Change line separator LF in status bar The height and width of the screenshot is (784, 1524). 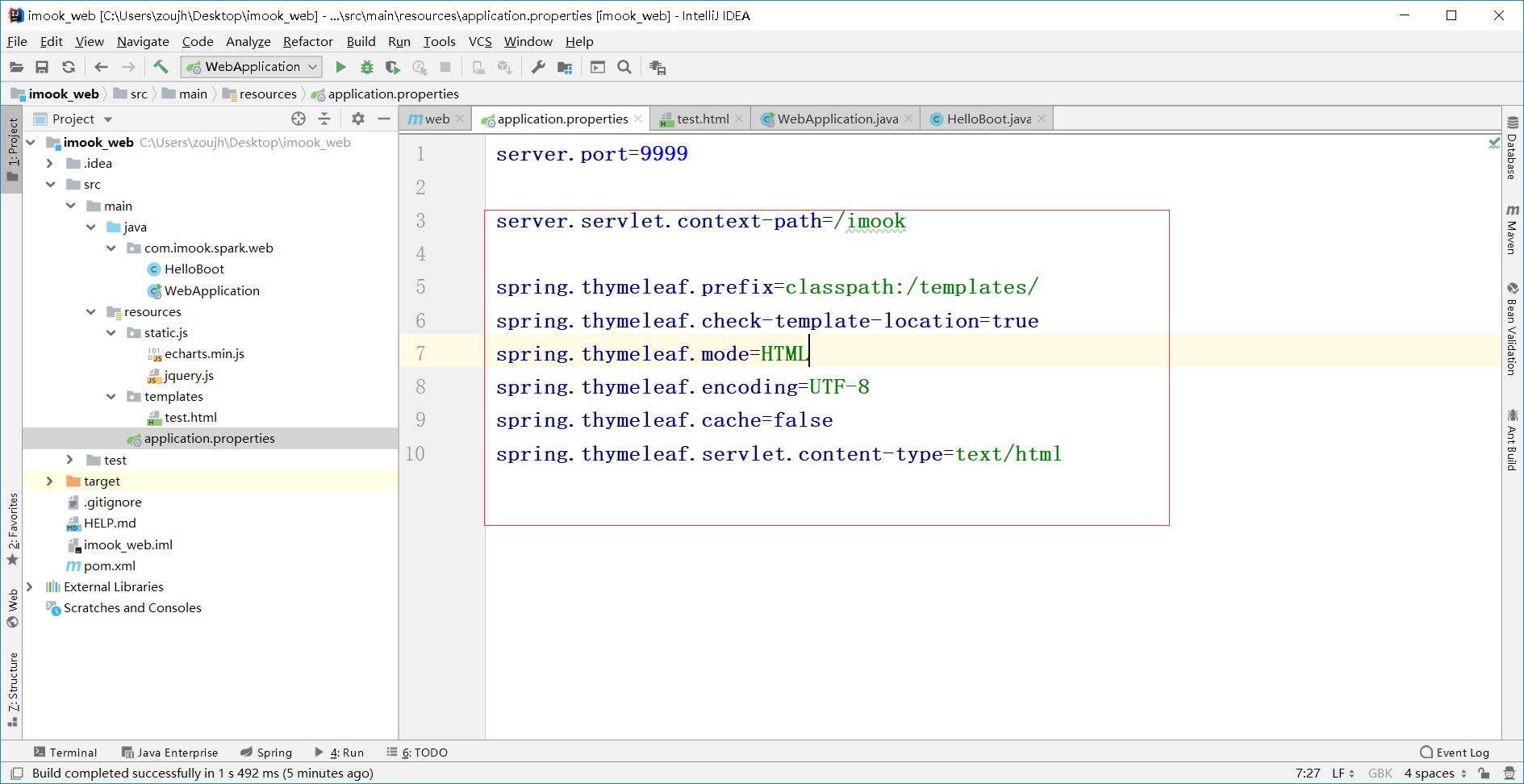[1343, 773]
